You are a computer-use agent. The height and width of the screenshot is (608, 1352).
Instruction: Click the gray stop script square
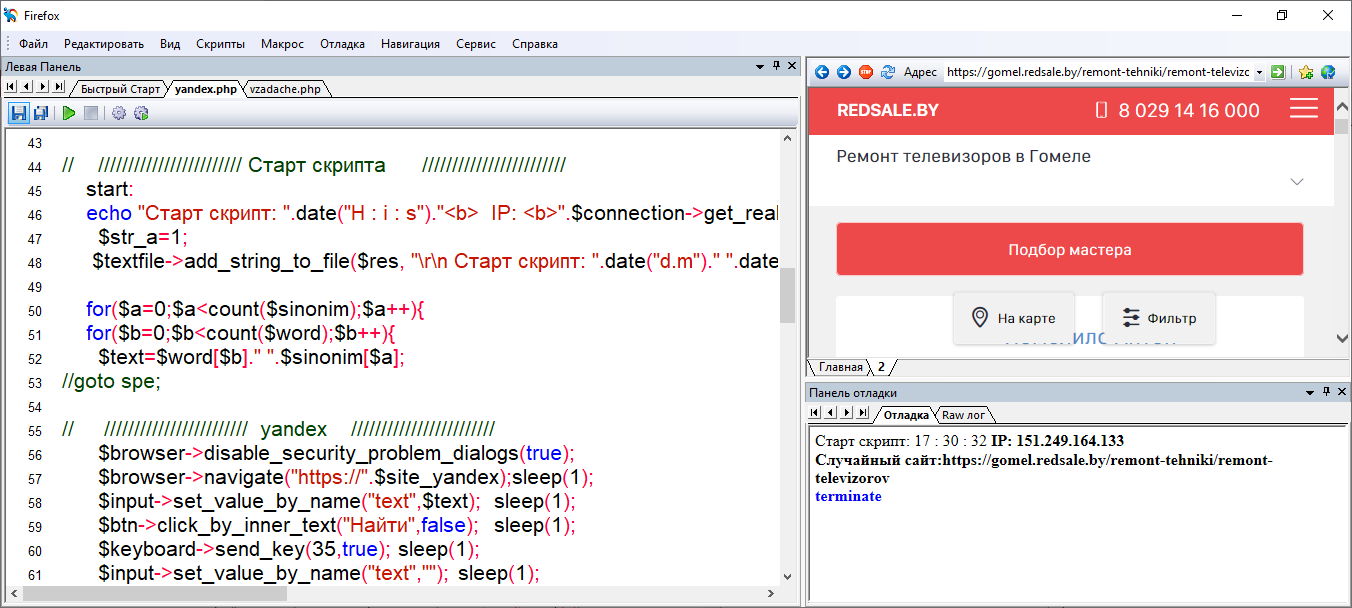point(91,113)
